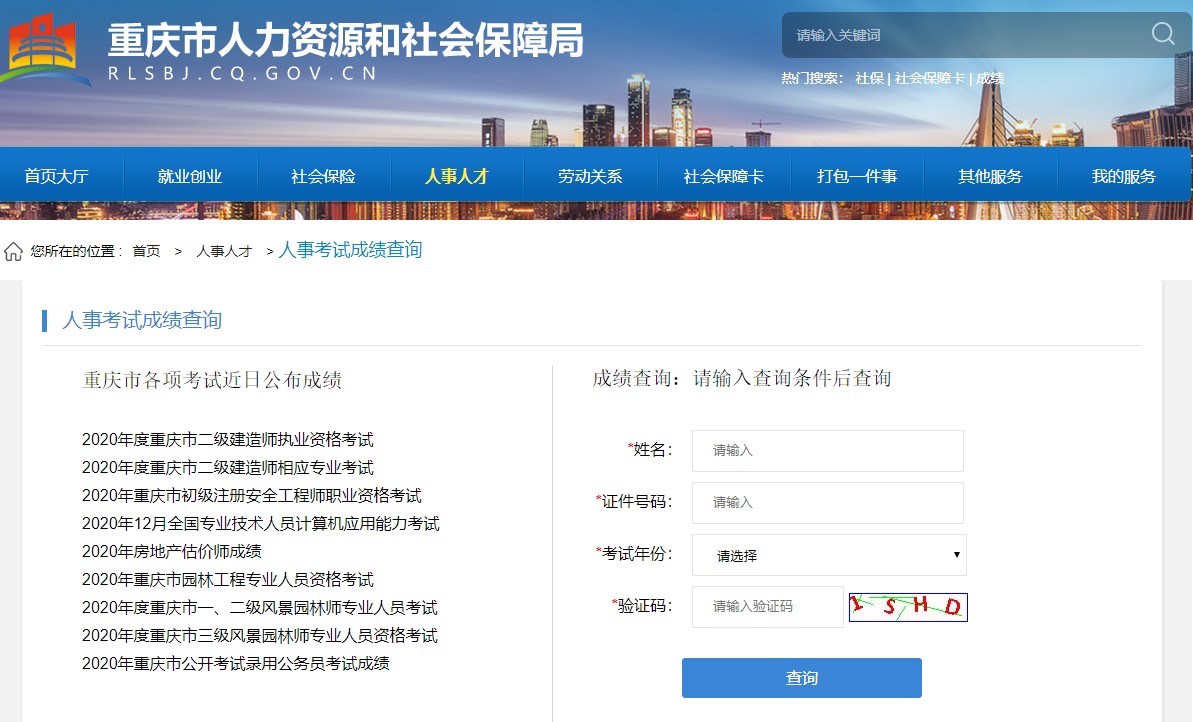
Task: Open the 劳动关系 navigation menu
Action: click(590, 175)
